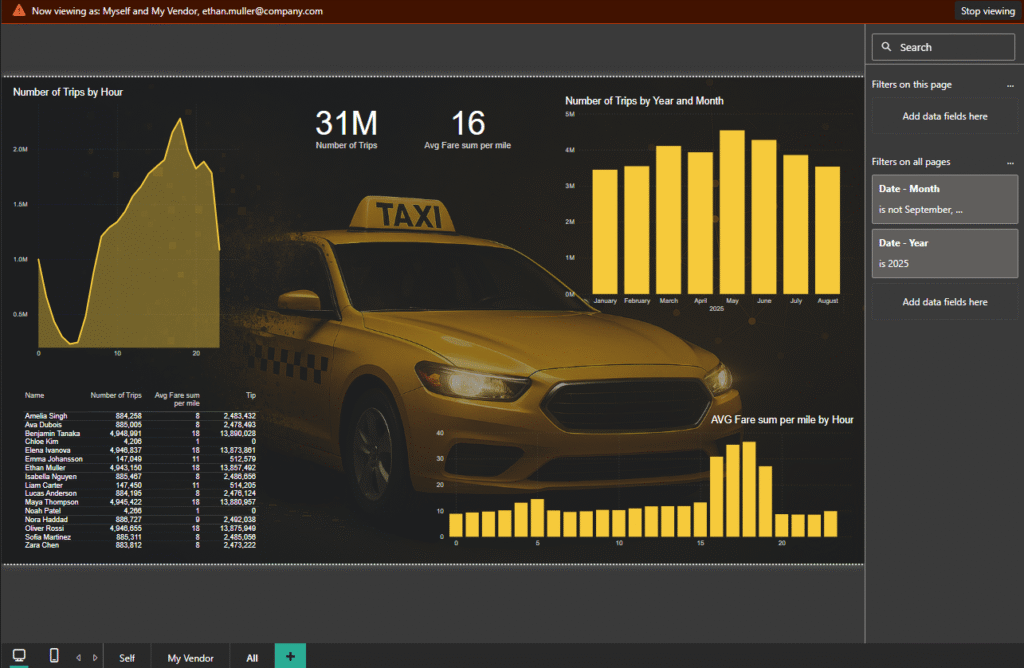This screenshot has width=1024, height=668.
Task: Switch to mobile layout view icon
Action: pyautogui.click(x=54, y=656)
